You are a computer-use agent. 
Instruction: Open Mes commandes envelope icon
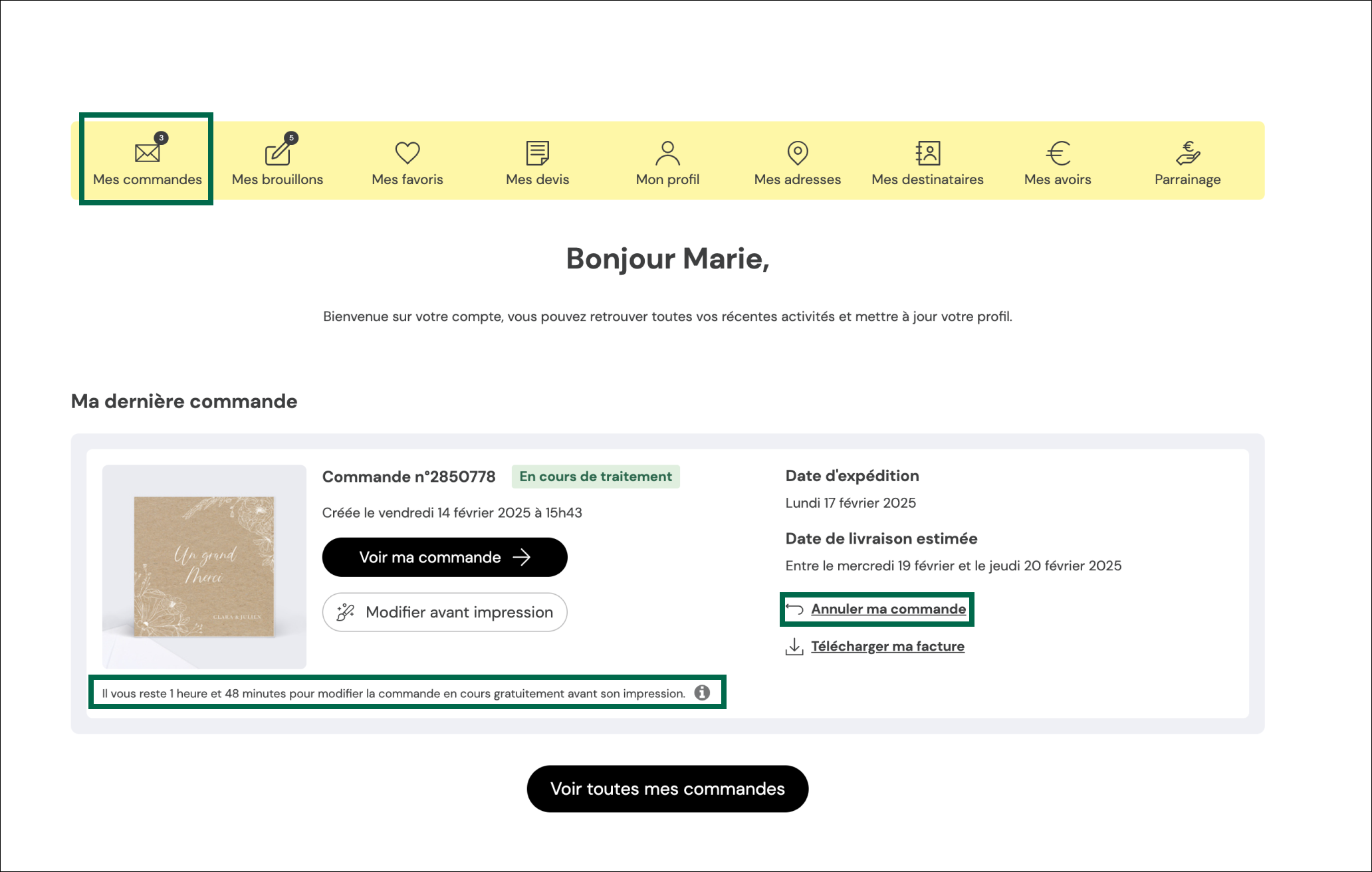point(147,152)
